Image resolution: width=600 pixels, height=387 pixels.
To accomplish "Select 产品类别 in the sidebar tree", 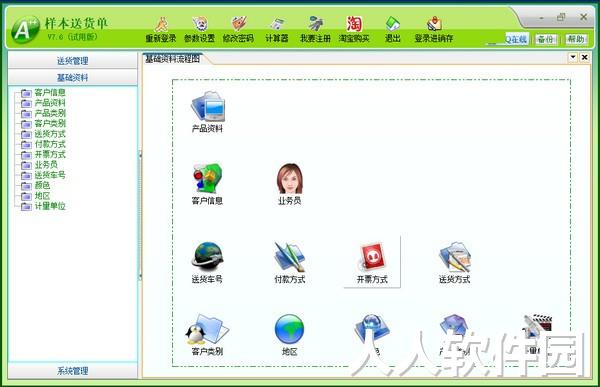I will pyautogui.click(x=50, y=113).
